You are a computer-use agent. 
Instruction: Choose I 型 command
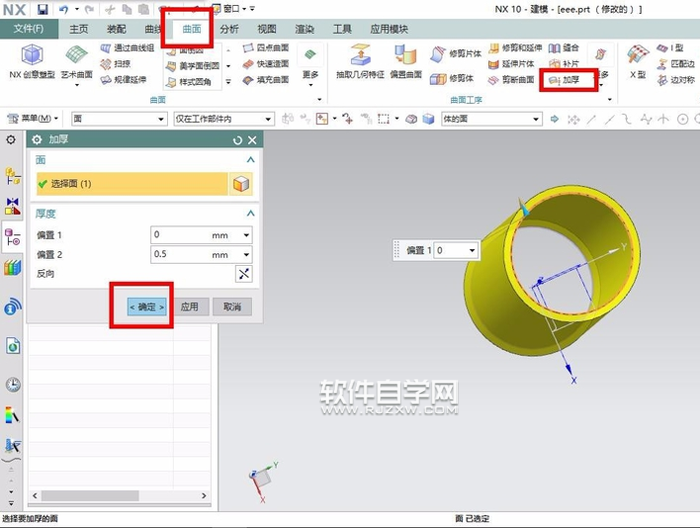(x=670, y=48)
